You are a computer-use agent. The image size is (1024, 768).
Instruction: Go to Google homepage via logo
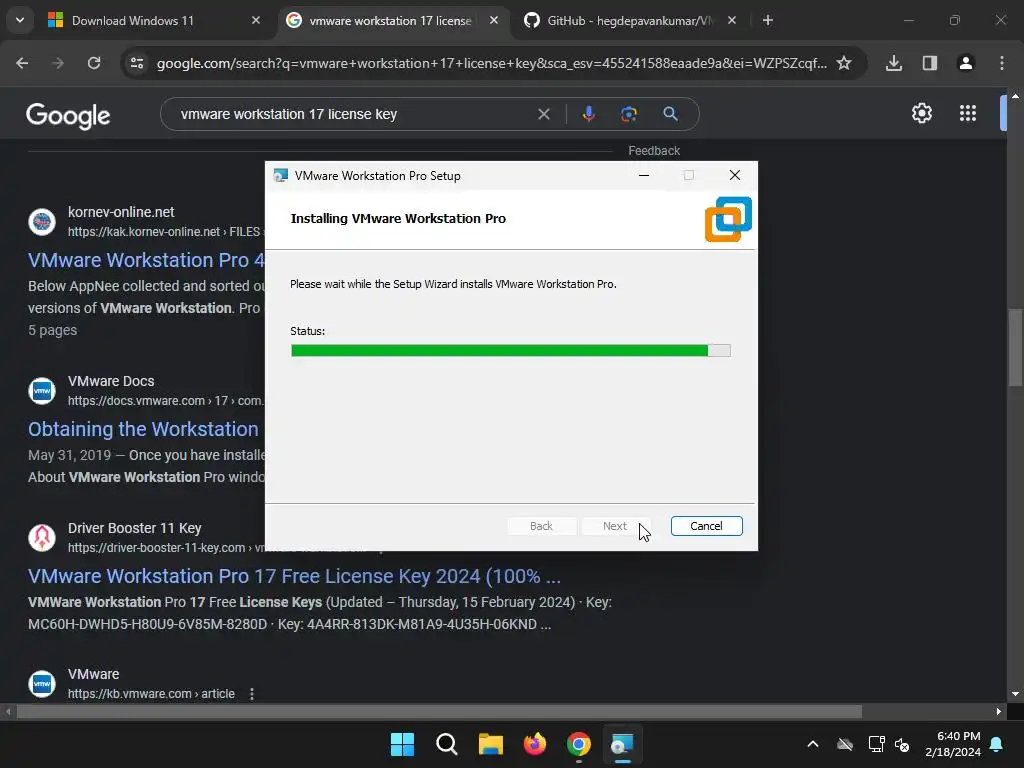(x=68, y=116)
